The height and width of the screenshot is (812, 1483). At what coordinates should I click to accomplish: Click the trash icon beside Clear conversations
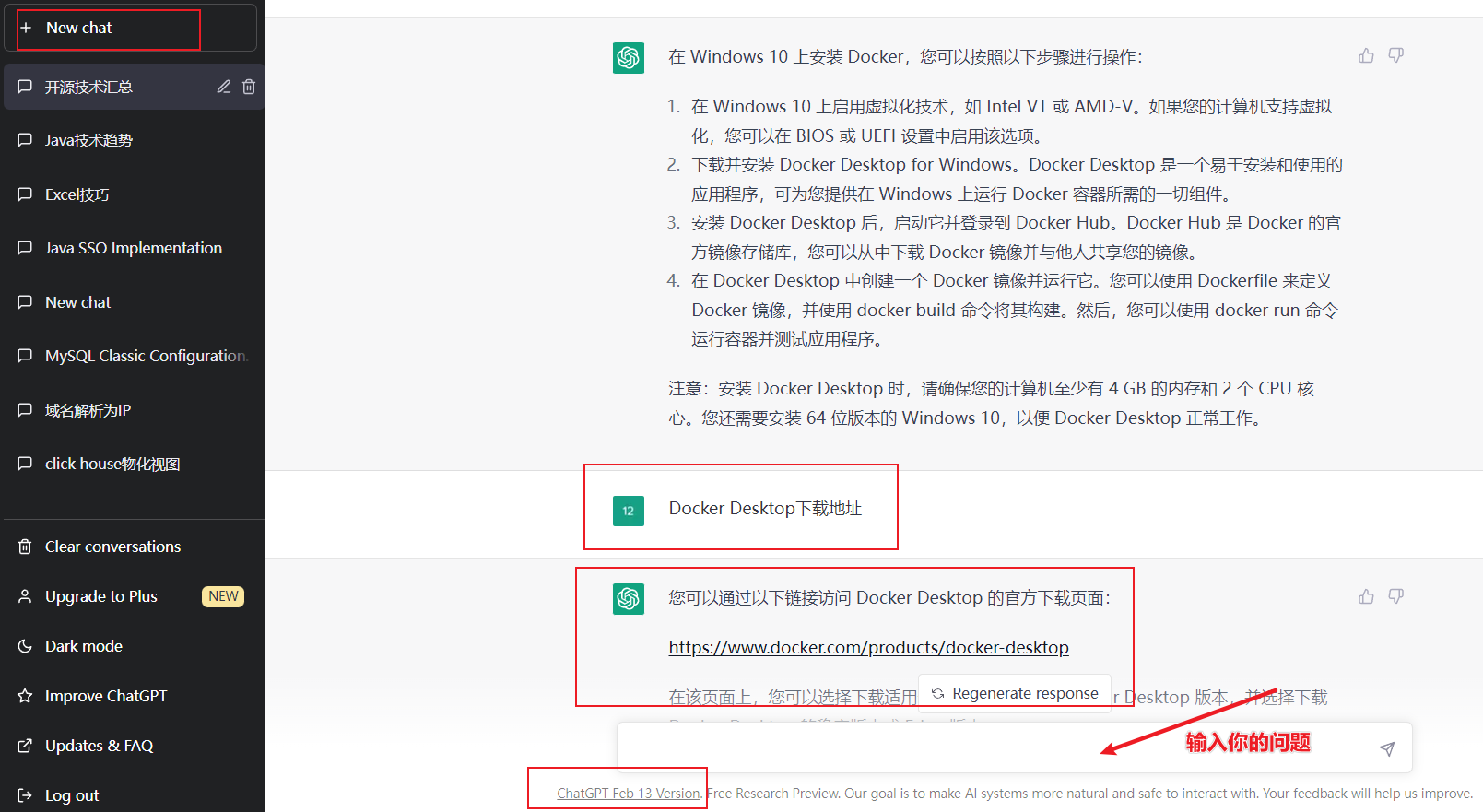click(x=25, y=547)
